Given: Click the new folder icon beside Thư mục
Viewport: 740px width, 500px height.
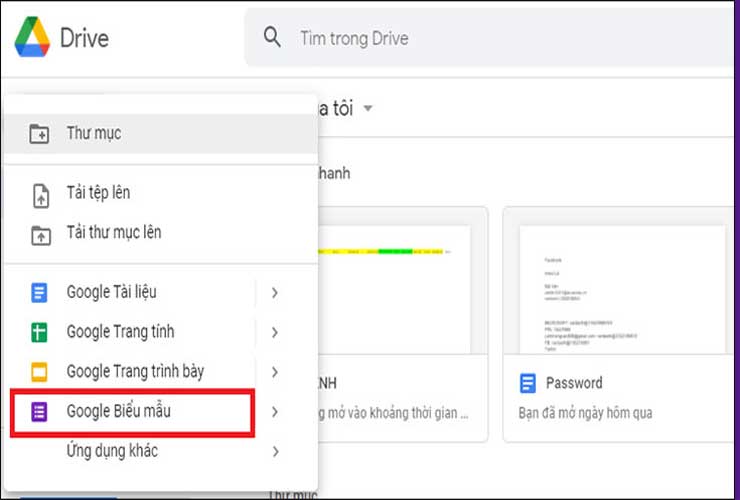Looking at the screenshot, I should click(x=39, y=134).
